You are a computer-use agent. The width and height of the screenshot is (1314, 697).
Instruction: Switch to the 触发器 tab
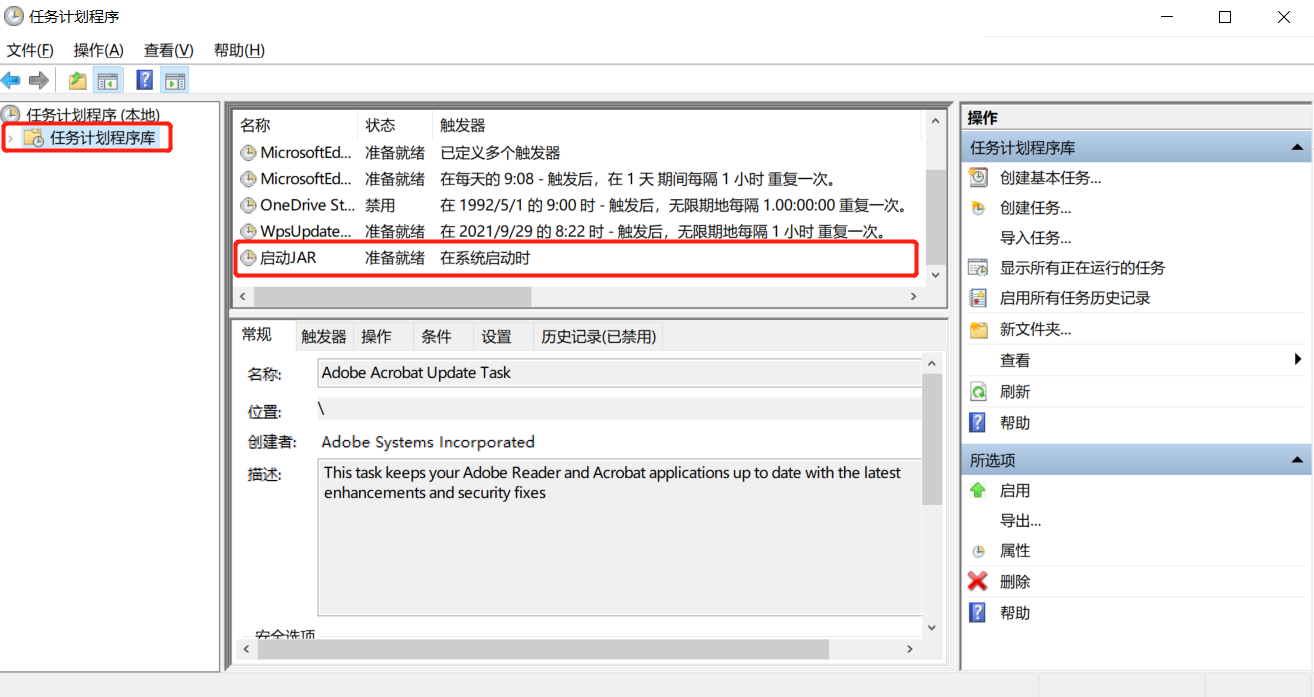tap(324, 337)
